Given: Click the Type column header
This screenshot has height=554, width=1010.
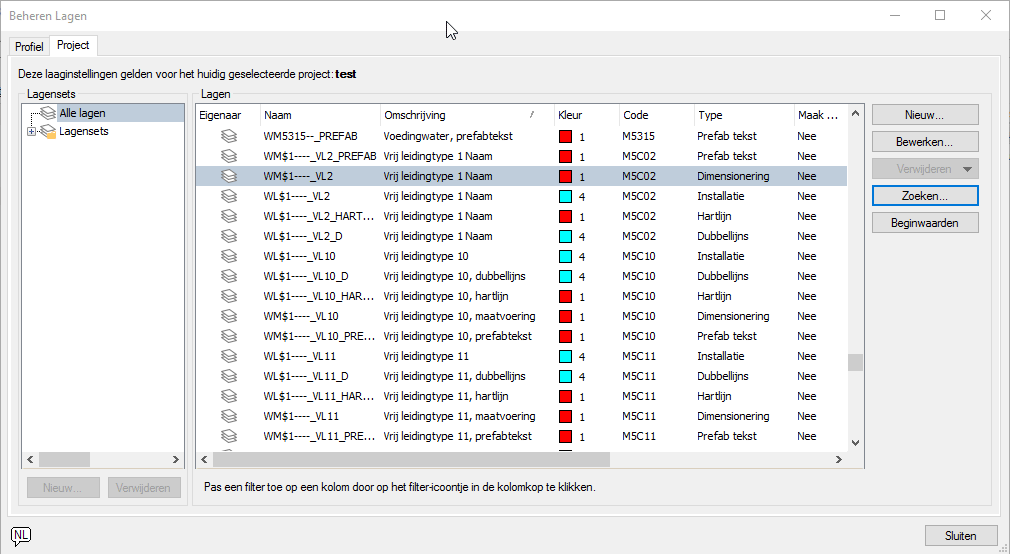Looking at the screenshot, I should point(744,115).
